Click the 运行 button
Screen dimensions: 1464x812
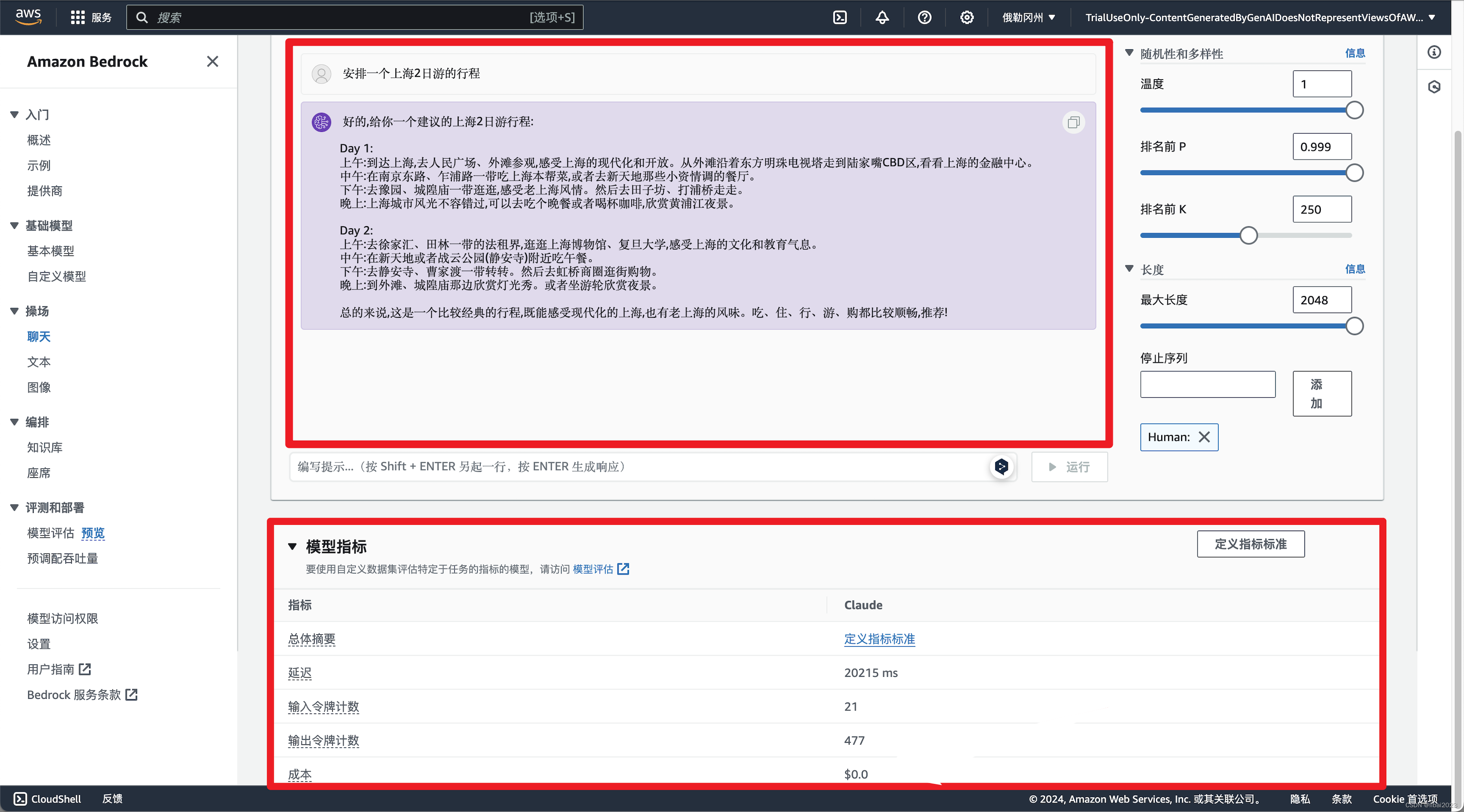[1069, 467]
